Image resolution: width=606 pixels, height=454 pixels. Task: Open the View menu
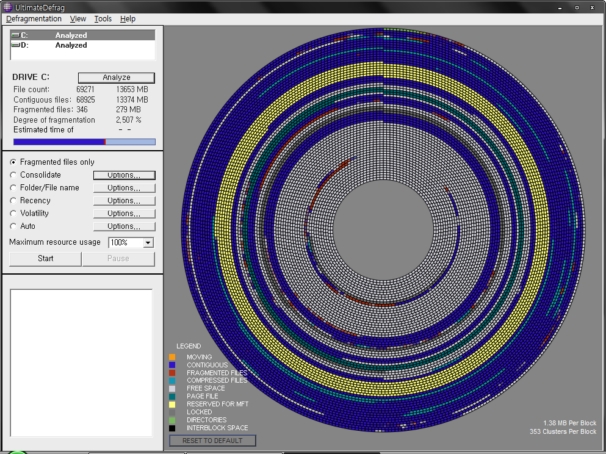[78, 19]
